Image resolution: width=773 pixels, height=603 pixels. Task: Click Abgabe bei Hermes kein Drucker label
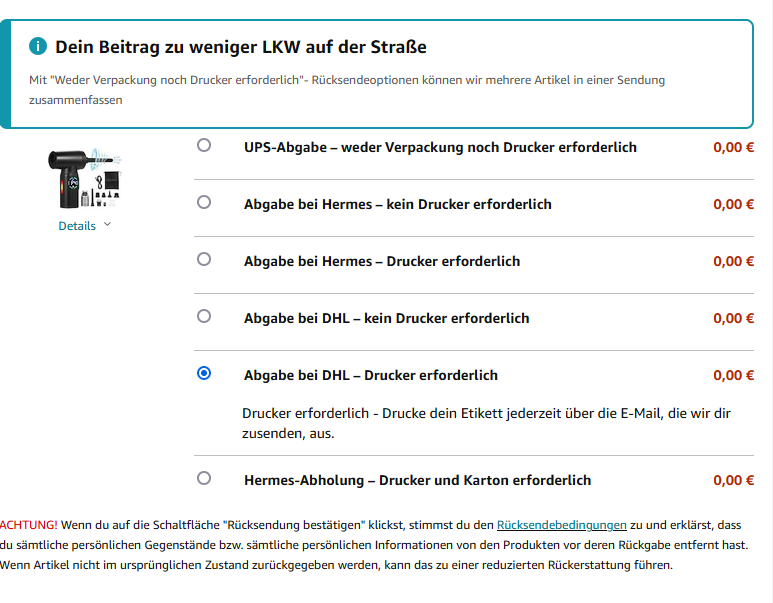click(397, 204)
